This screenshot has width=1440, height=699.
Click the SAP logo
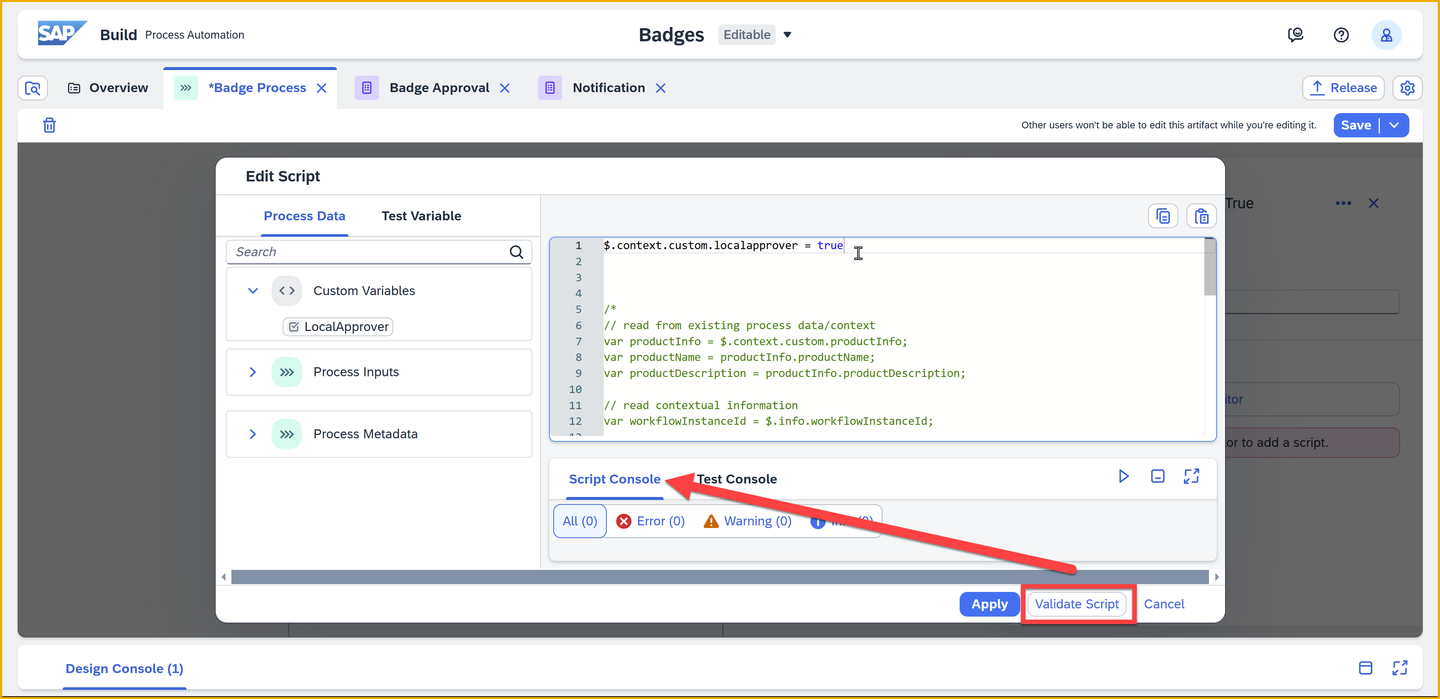(62, 34)
